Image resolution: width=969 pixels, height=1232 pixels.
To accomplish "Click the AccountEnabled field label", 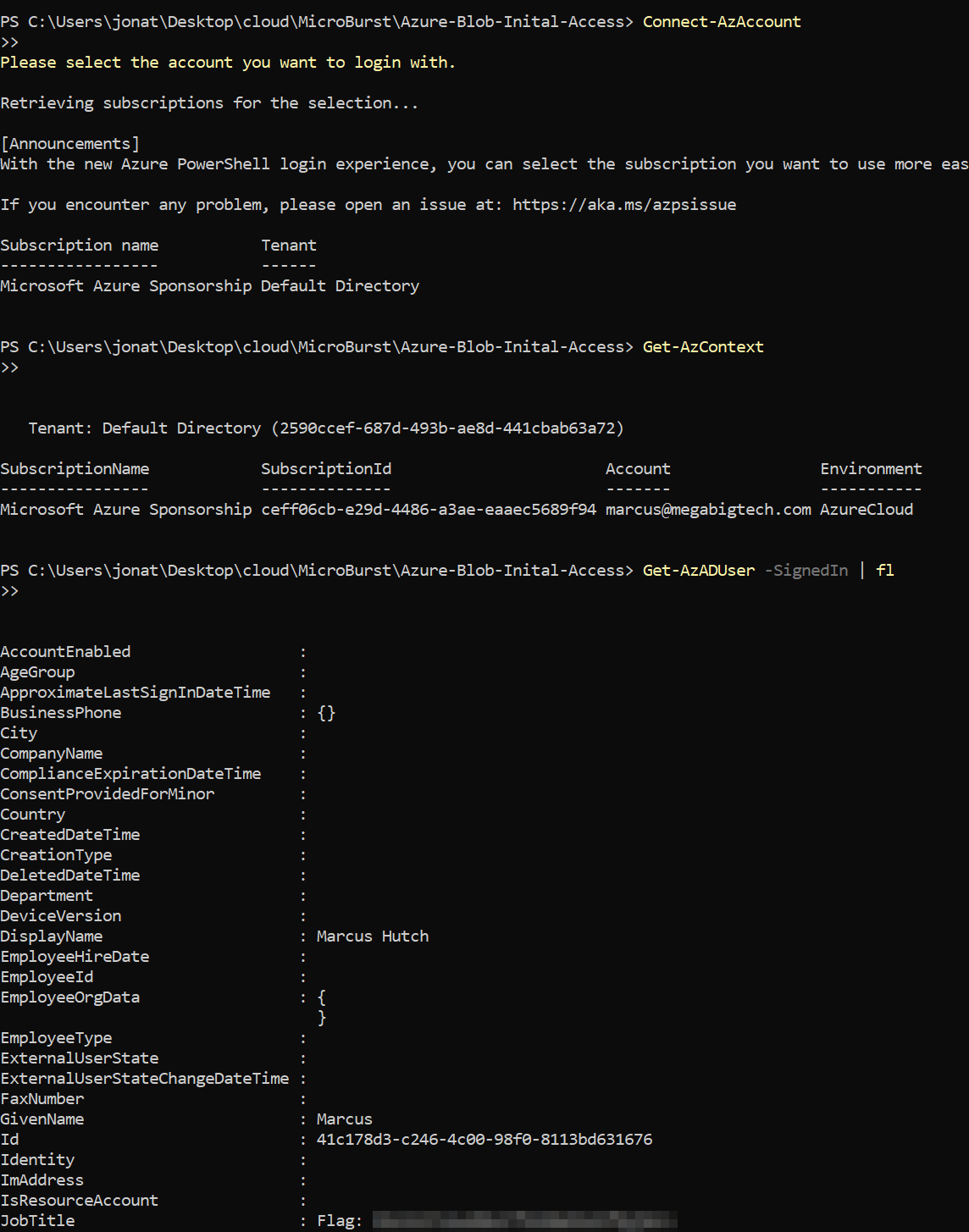I will 65,651.
